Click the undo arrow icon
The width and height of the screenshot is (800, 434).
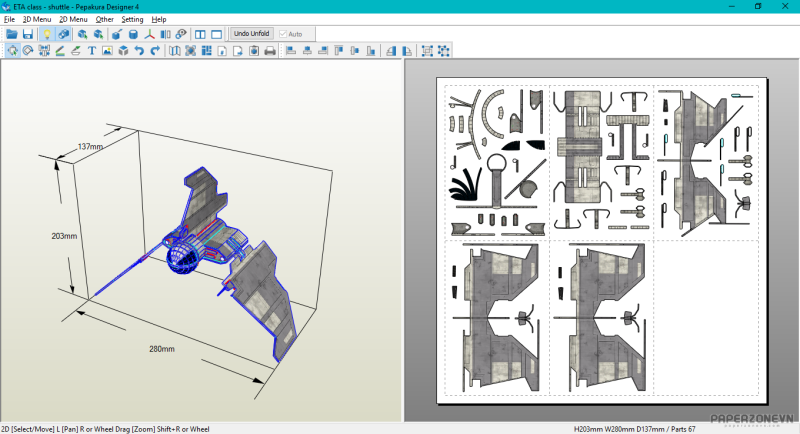click(x=139, y=50)
